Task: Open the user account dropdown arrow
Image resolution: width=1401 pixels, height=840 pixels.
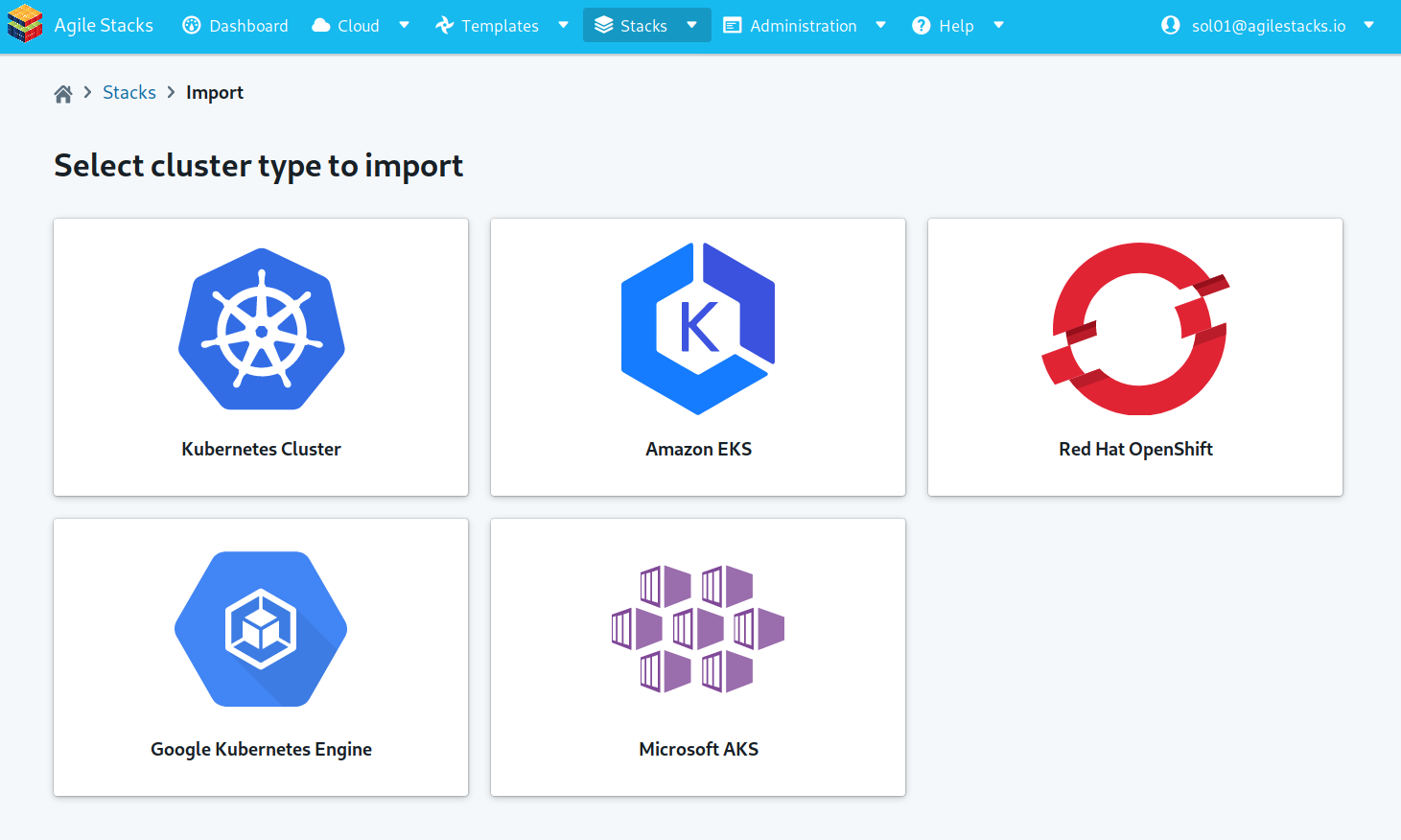Action: (1368, 25)
